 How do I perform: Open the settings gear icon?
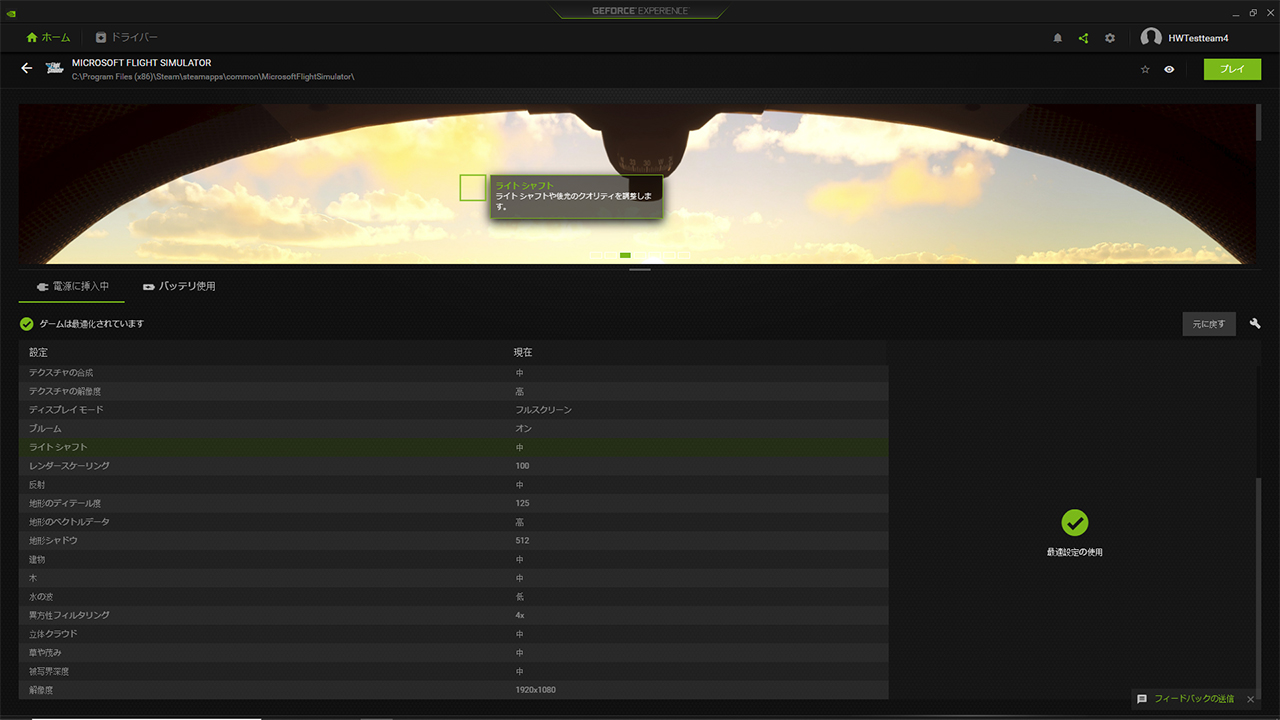pos(1110,38)
